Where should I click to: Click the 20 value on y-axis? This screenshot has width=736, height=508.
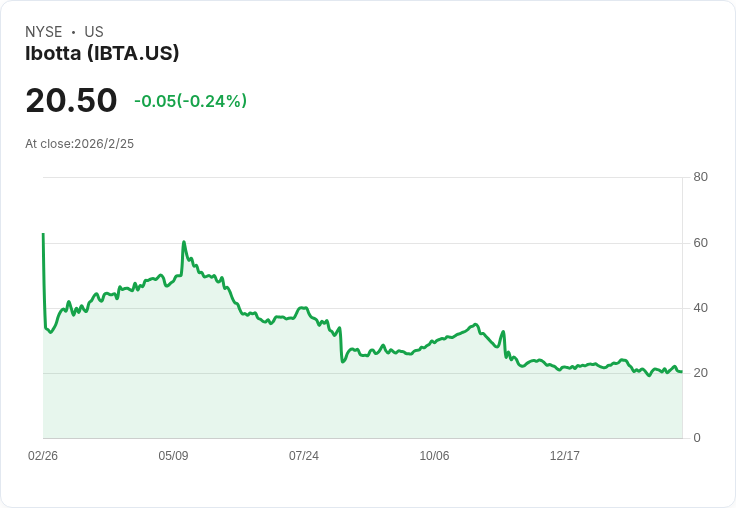pos(701,373)
